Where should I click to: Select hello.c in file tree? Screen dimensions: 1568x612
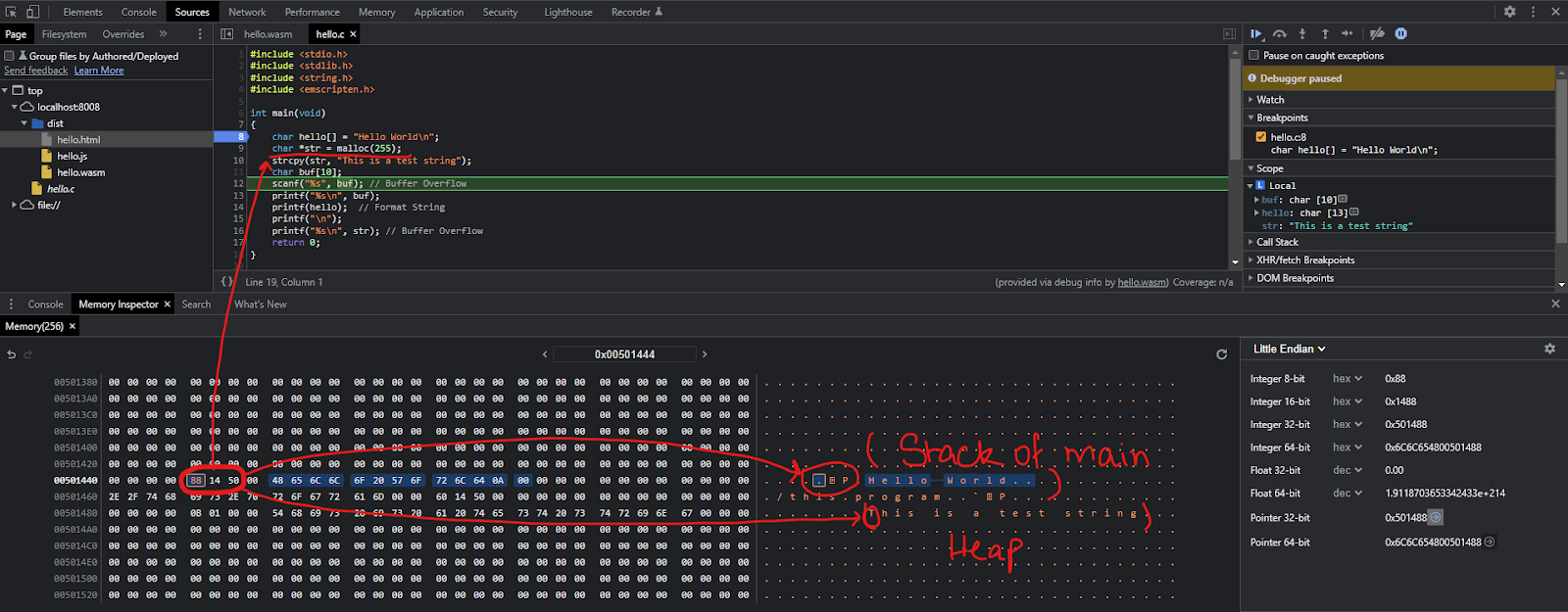pyautogui.click(x=61, y=189)
